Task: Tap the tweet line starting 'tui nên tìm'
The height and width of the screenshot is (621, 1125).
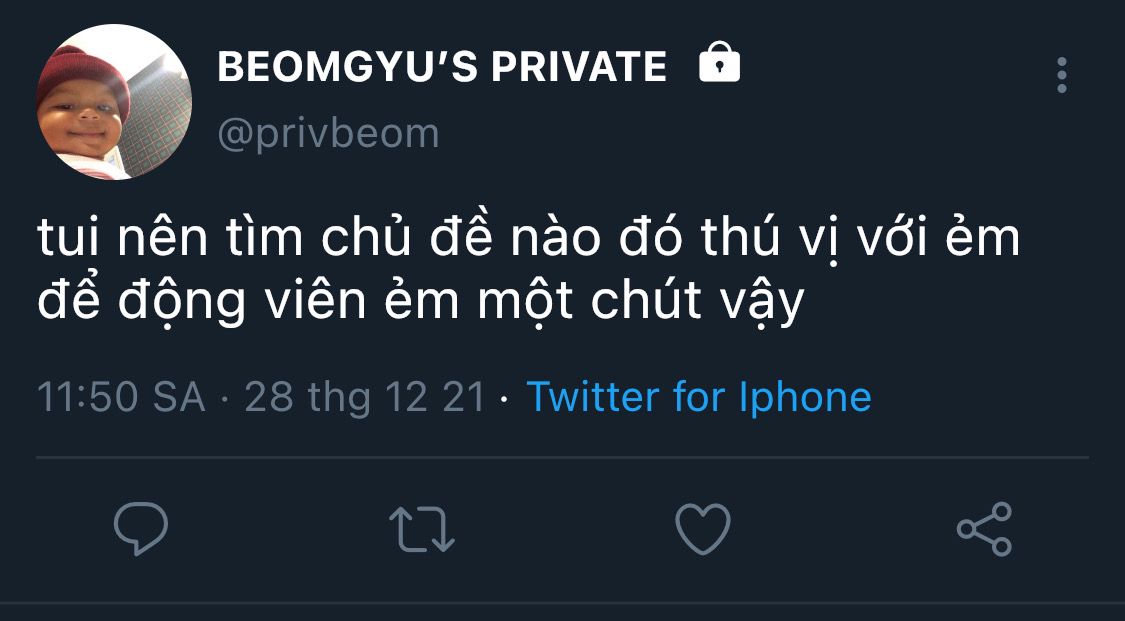Action: tap(528, 237)
